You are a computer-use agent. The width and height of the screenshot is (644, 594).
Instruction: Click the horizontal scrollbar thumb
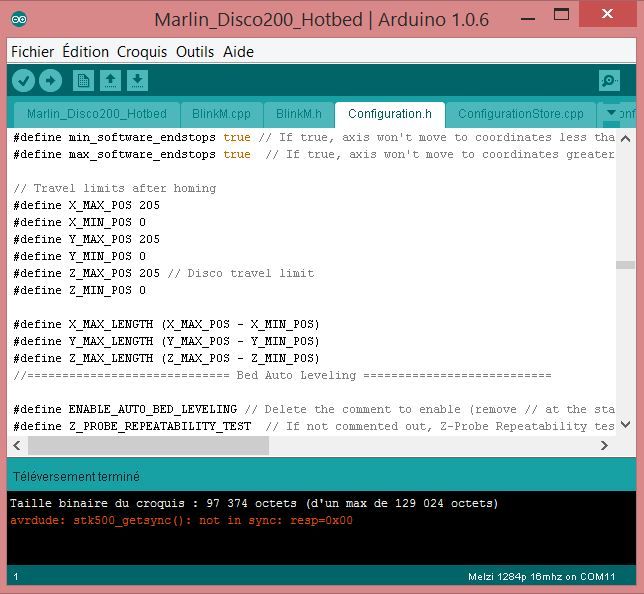tap(148, 445)
